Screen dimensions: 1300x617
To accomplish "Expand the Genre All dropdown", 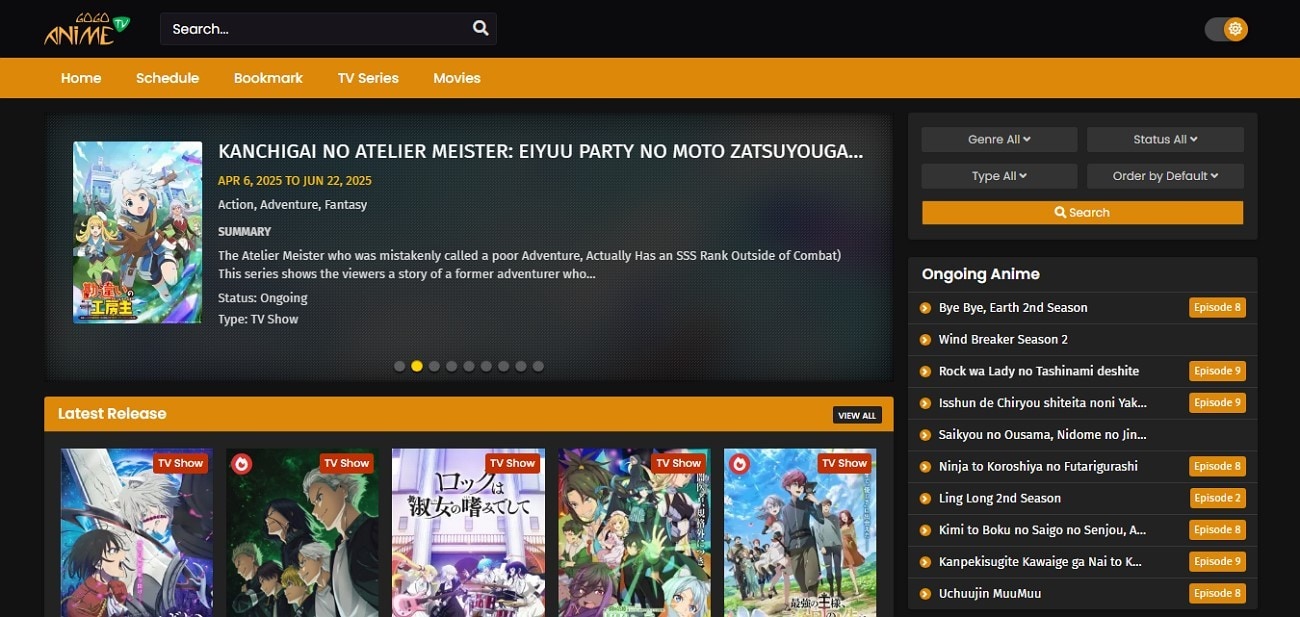I will 999,139.
